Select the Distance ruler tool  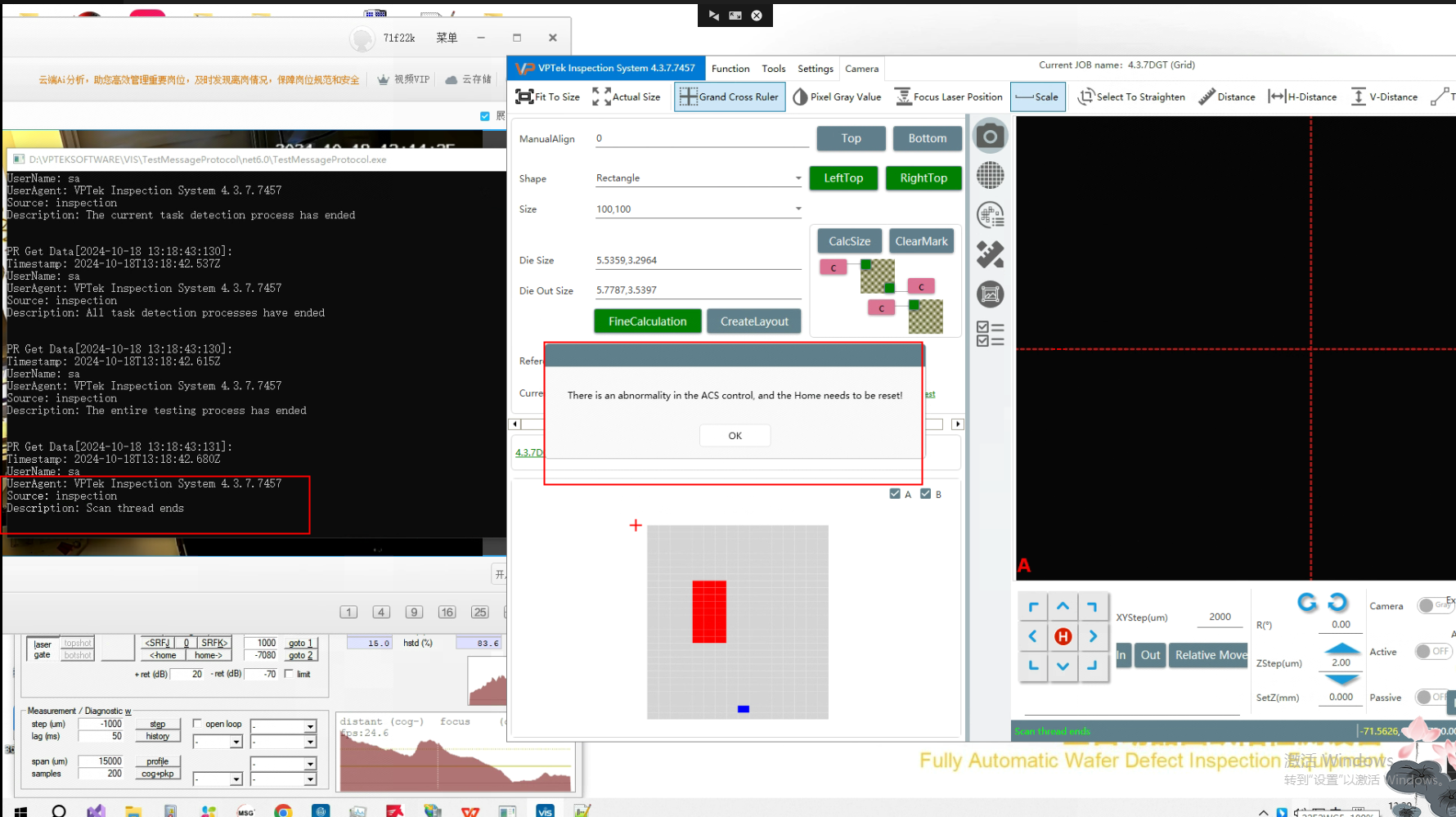pos(1226,97)
